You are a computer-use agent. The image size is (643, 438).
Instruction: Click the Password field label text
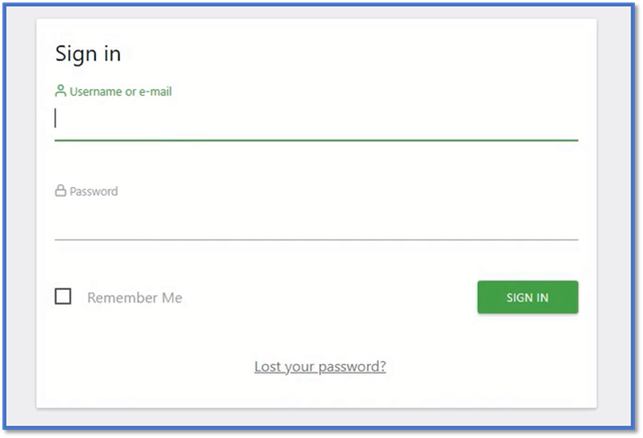click(x=93, y=191)
